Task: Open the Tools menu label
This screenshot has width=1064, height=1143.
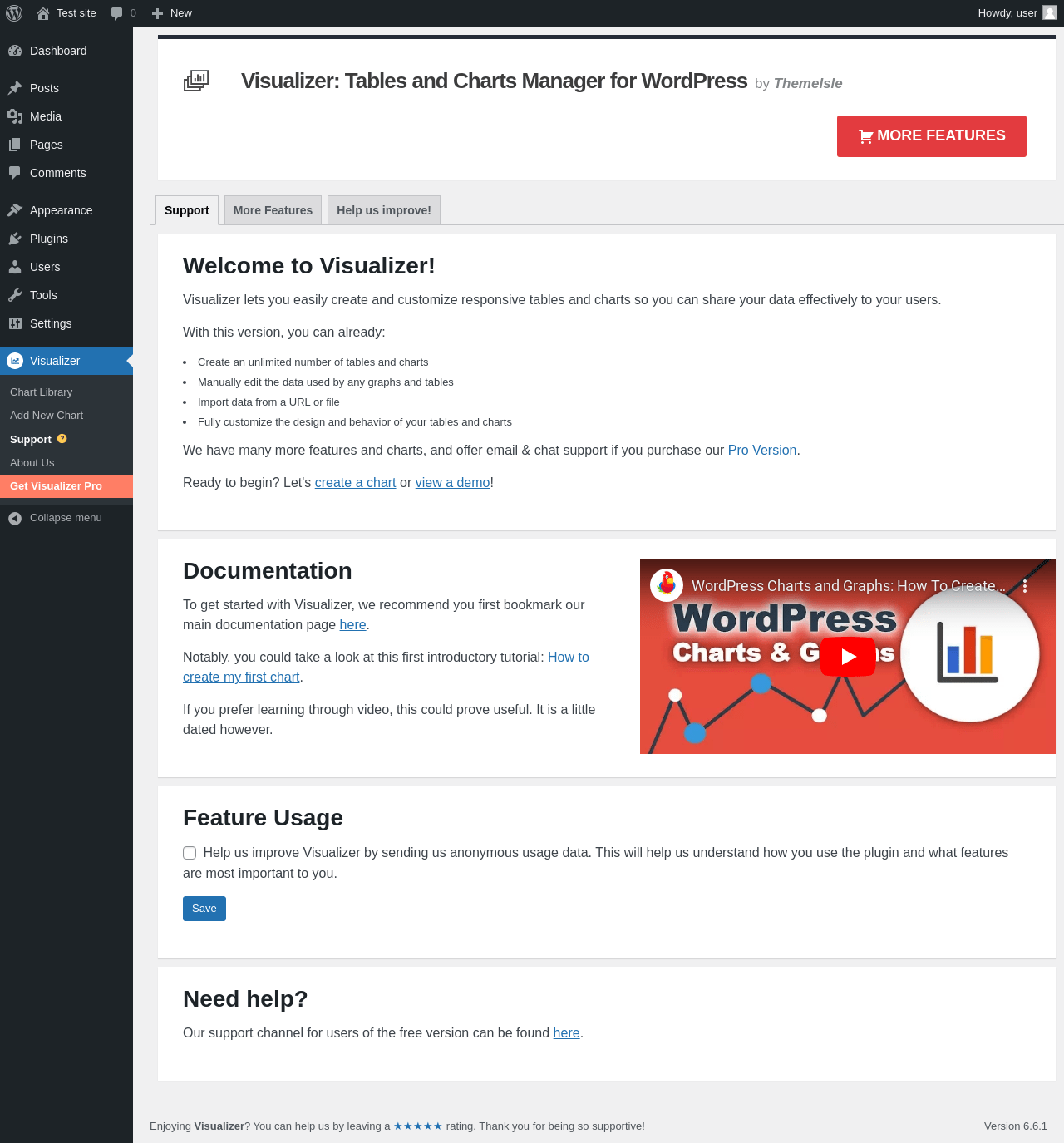Action: [x=43, y=295]
